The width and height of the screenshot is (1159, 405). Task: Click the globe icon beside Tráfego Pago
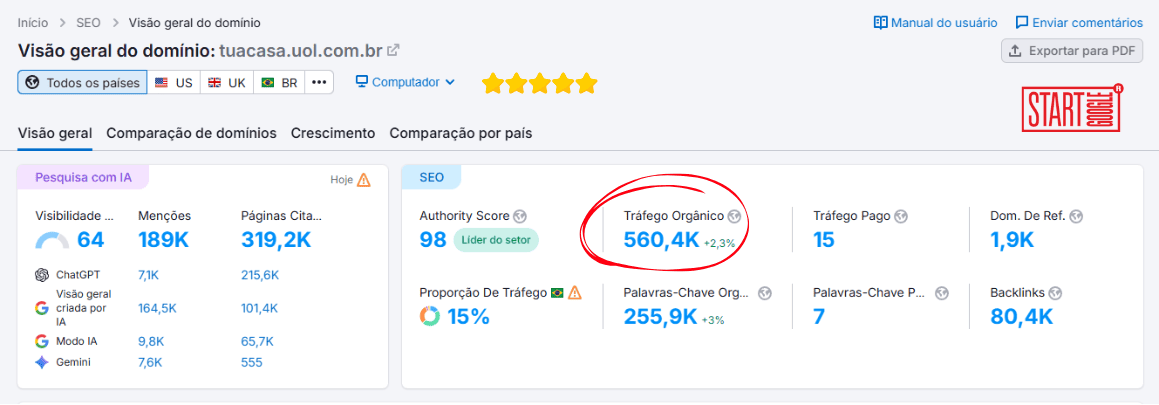pos(900,216)
